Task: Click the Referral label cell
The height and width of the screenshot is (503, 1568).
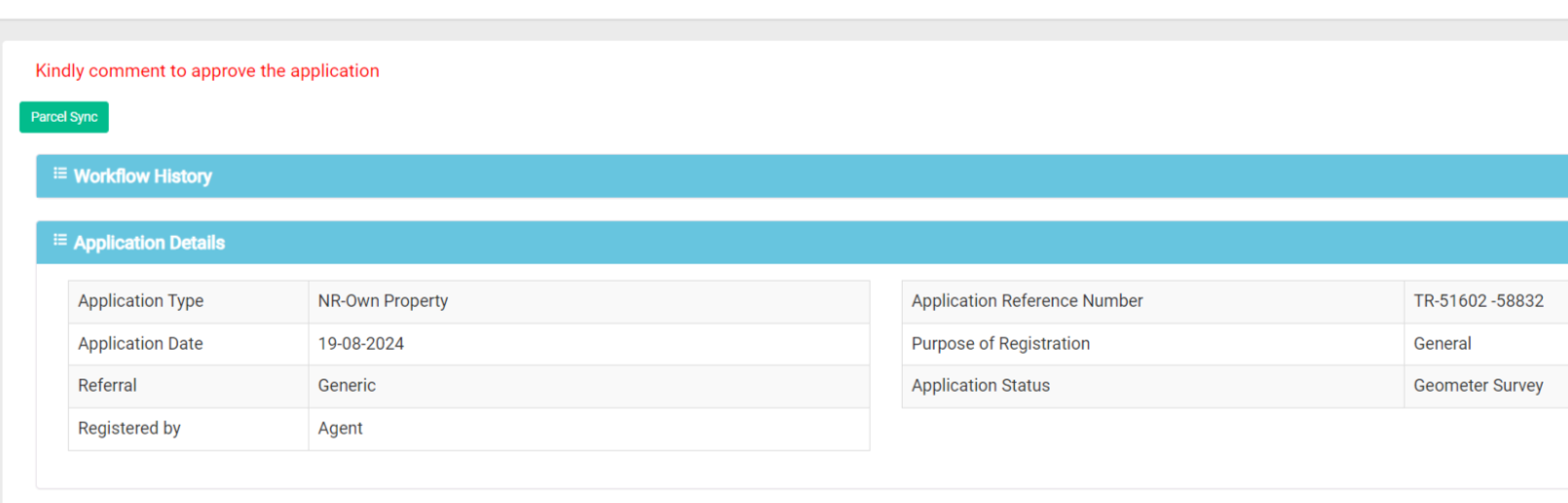Action: point(188,386)
